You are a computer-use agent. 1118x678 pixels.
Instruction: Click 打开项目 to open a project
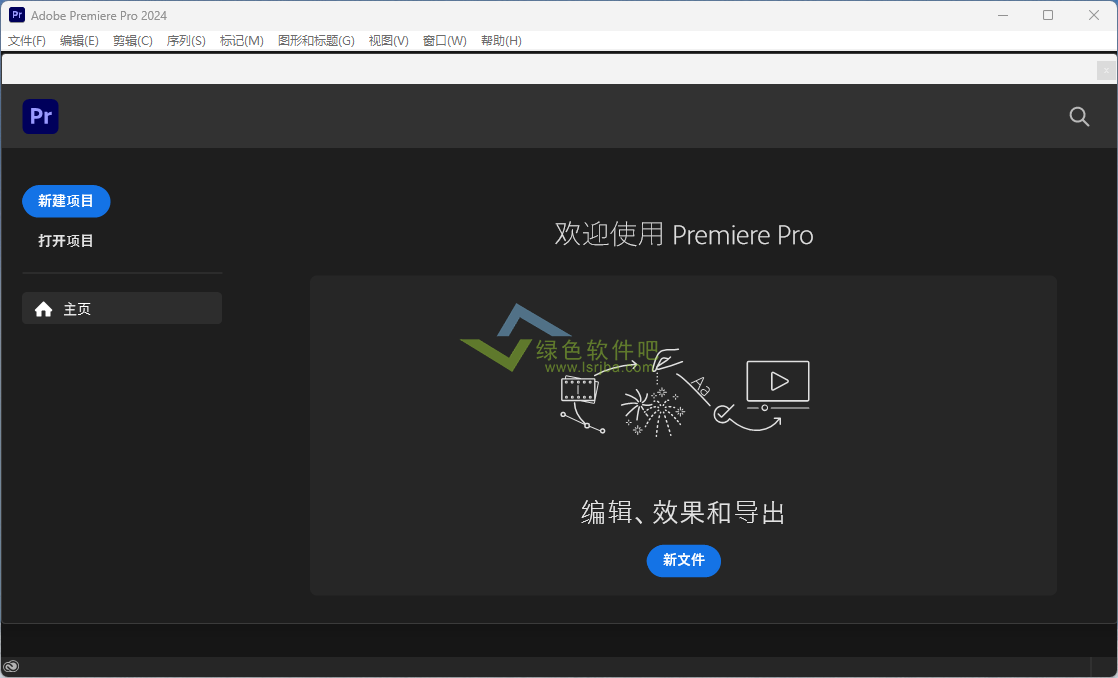[66, 241]
